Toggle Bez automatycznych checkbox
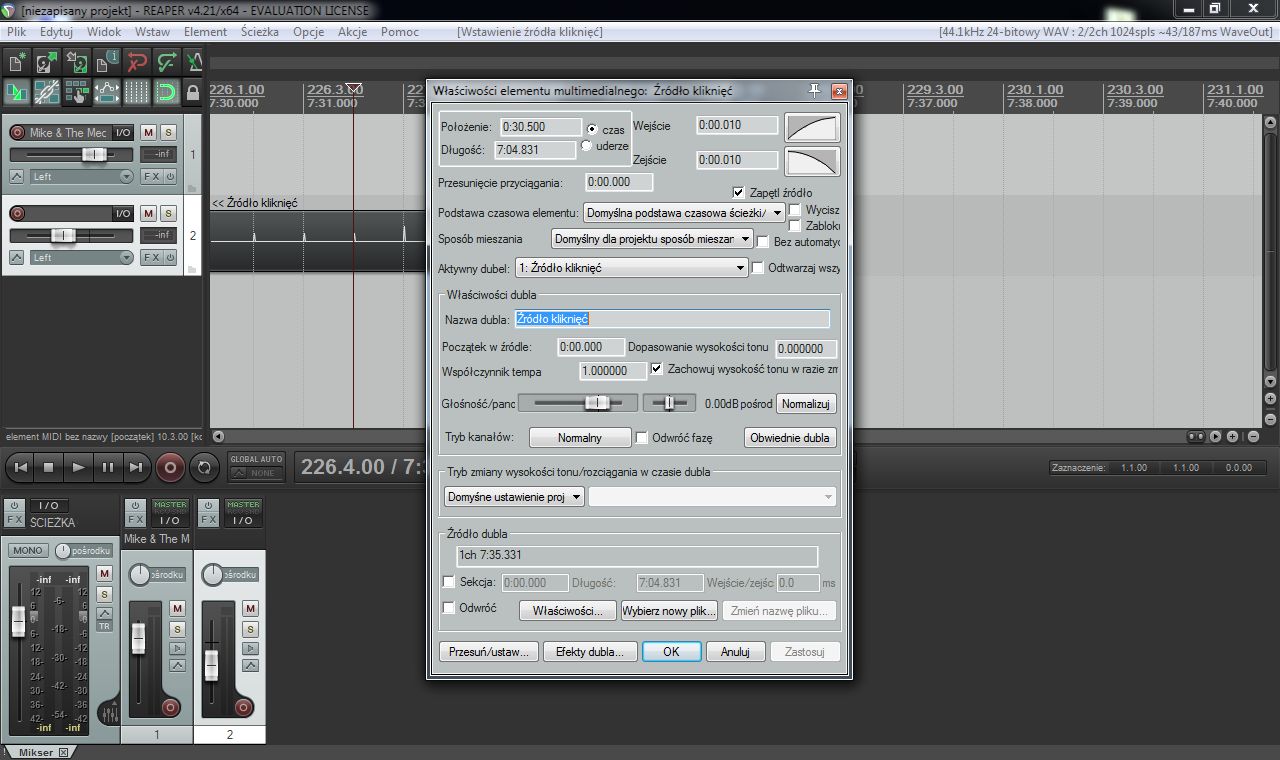The image size is (1280, 760). click(763, 242)
